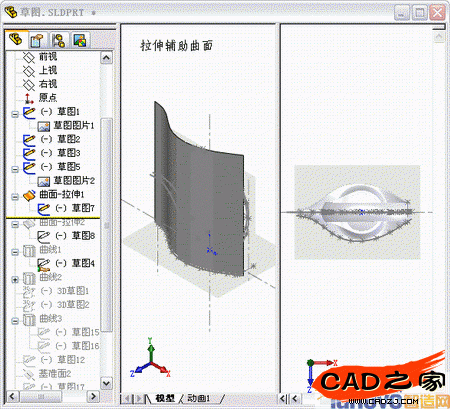
Task: Click the 草图7 sketch icon
Action: pyautogui.click(x=43, y=209)
